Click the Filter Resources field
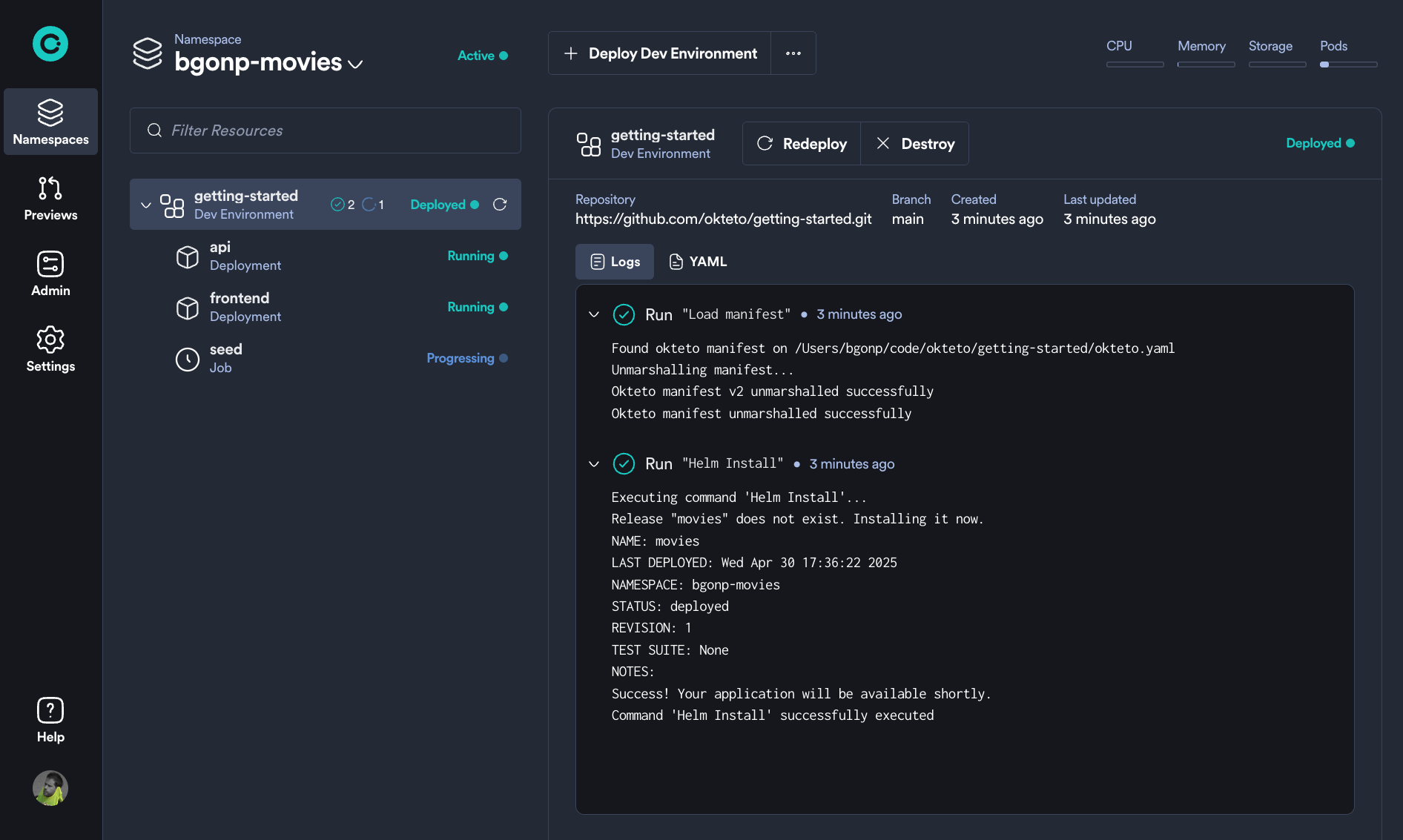1403x840 pixels. tap(325, 130)
